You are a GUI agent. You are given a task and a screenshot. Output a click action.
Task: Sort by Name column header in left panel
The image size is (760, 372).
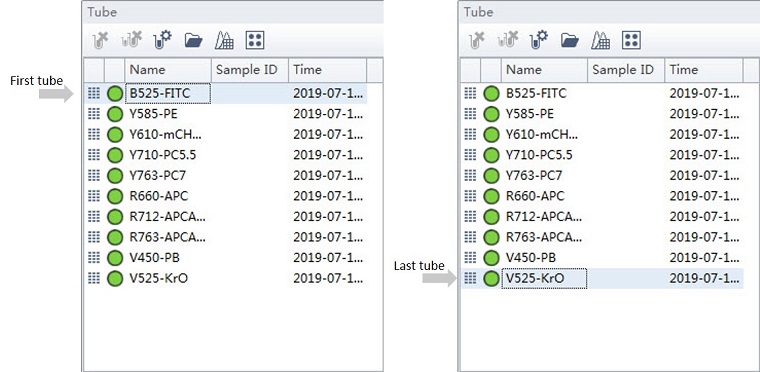[x=168, y=70]
